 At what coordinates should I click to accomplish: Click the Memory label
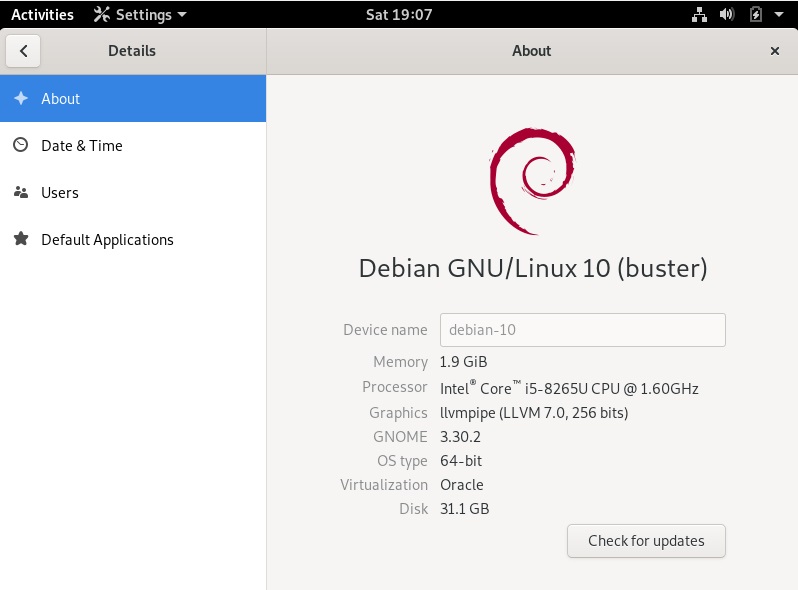(x=401, y=362)
